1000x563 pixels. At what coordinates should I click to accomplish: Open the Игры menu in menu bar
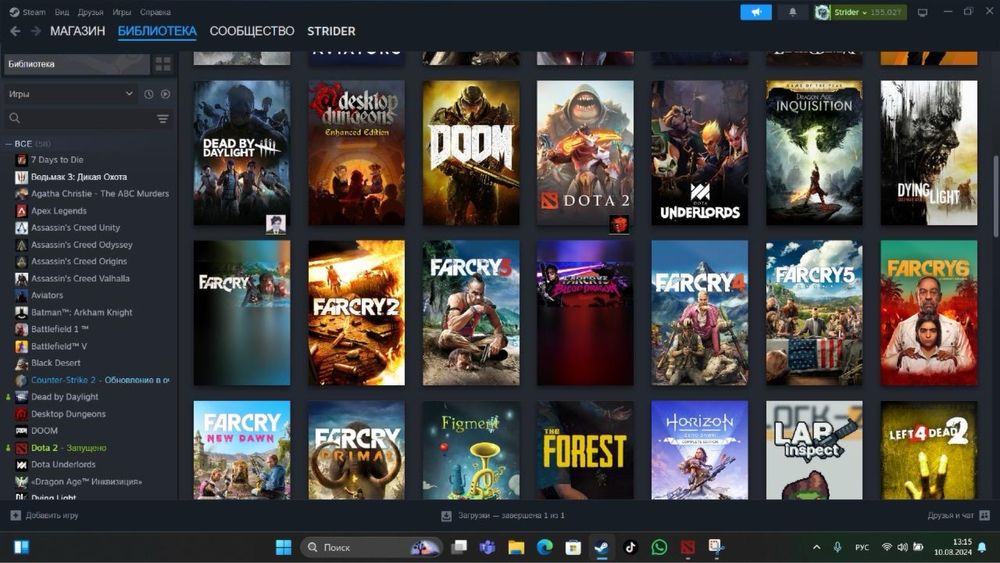122,12
